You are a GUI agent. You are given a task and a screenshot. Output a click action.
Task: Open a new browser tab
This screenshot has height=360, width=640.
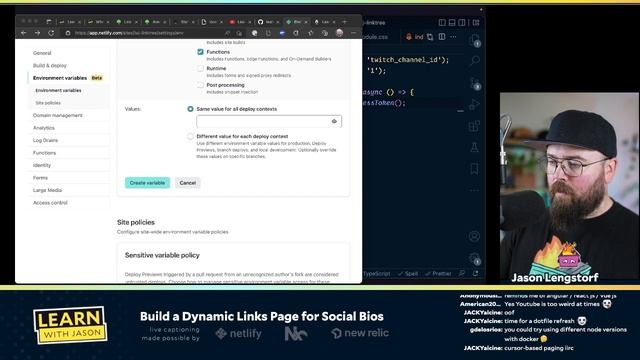[x=345, y=22]
